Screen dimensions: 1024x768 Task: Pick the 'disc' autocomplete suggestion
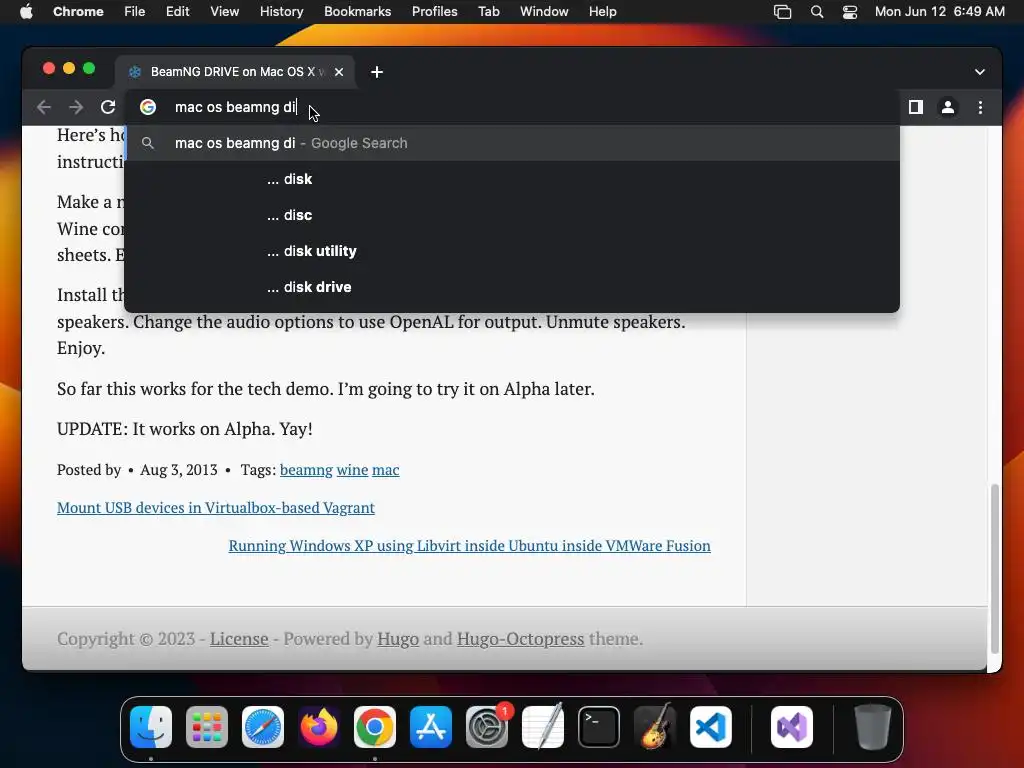[x=512, y=215]
